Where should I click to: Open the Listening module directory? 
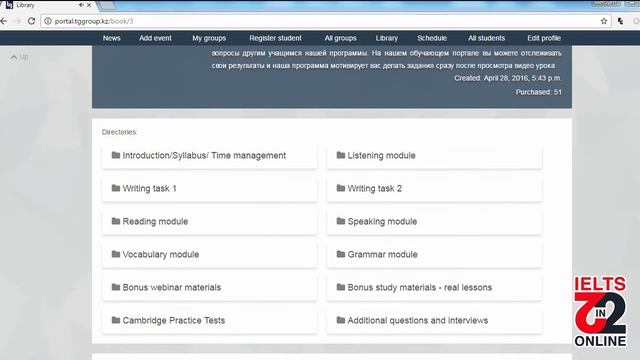coord(434,156)
